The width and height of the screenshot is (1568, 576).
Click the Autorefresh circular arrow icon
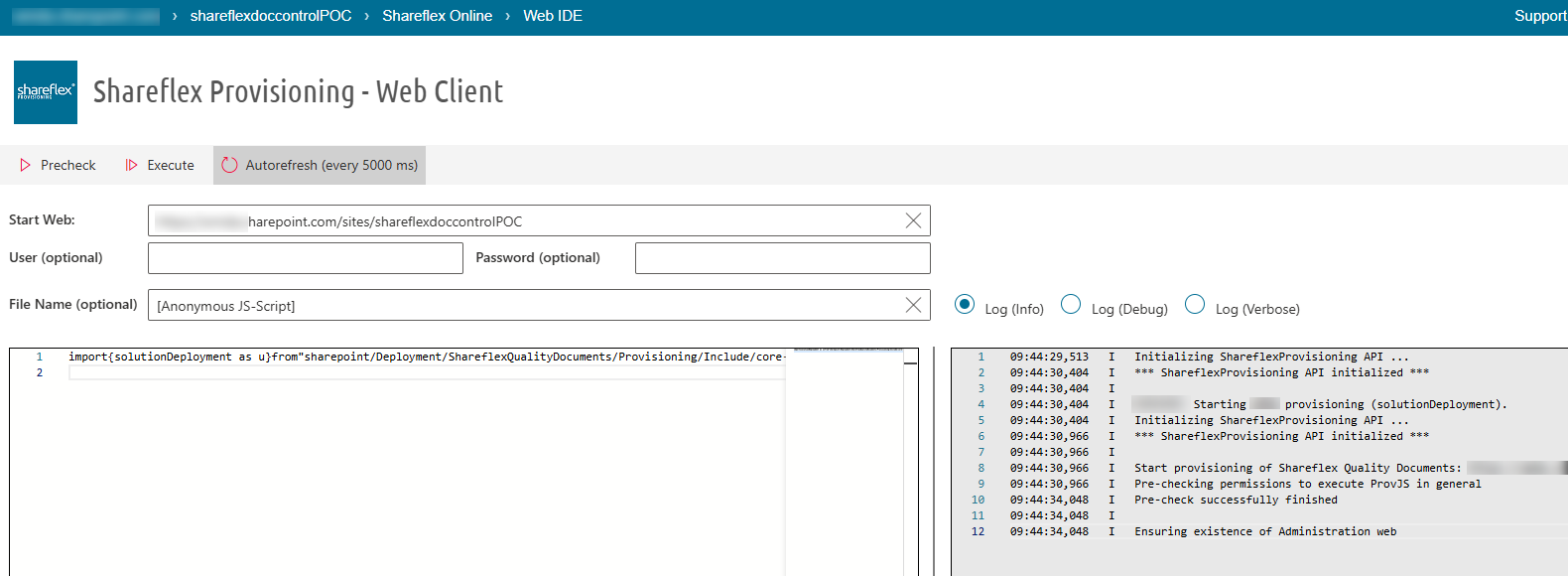(x=230, y=165)
